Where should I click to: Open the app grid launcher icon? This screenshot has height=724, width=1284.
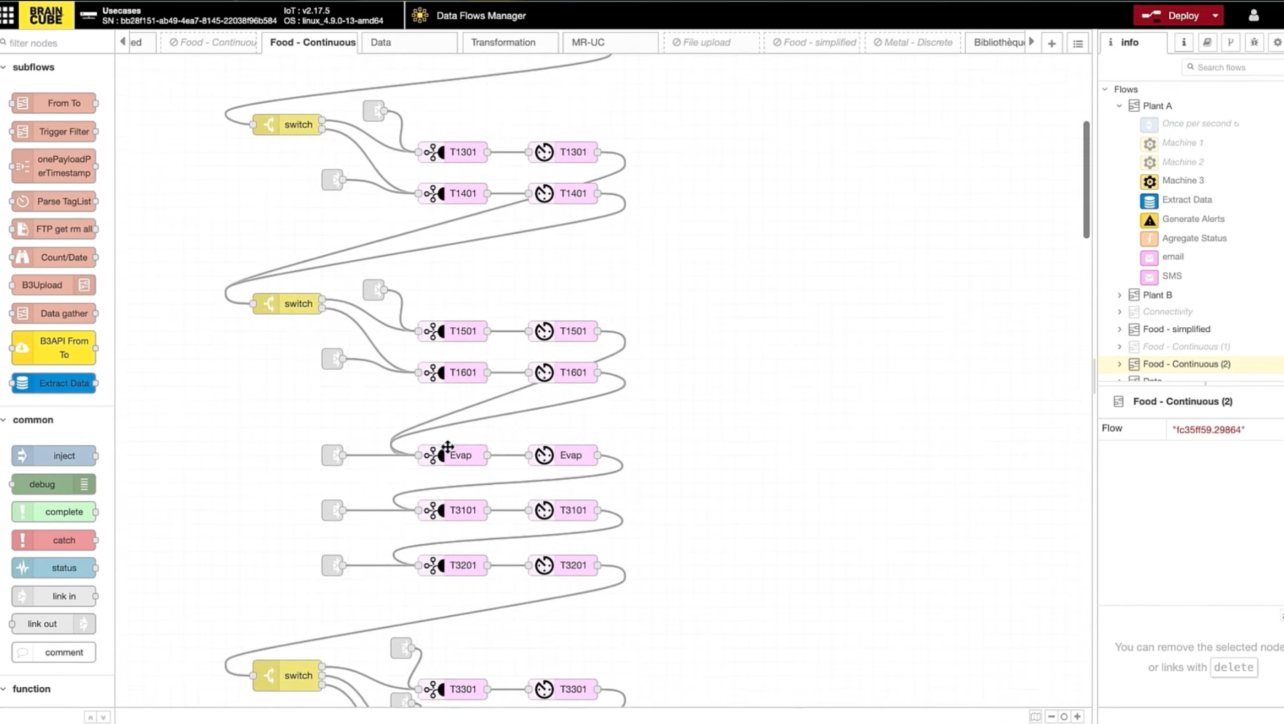pyautogui.click(x=8, y=15)
